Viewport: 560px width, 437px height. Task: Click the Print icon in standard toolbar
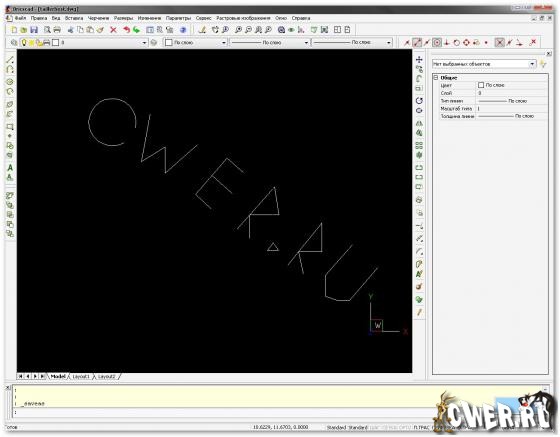pos(57,30)
